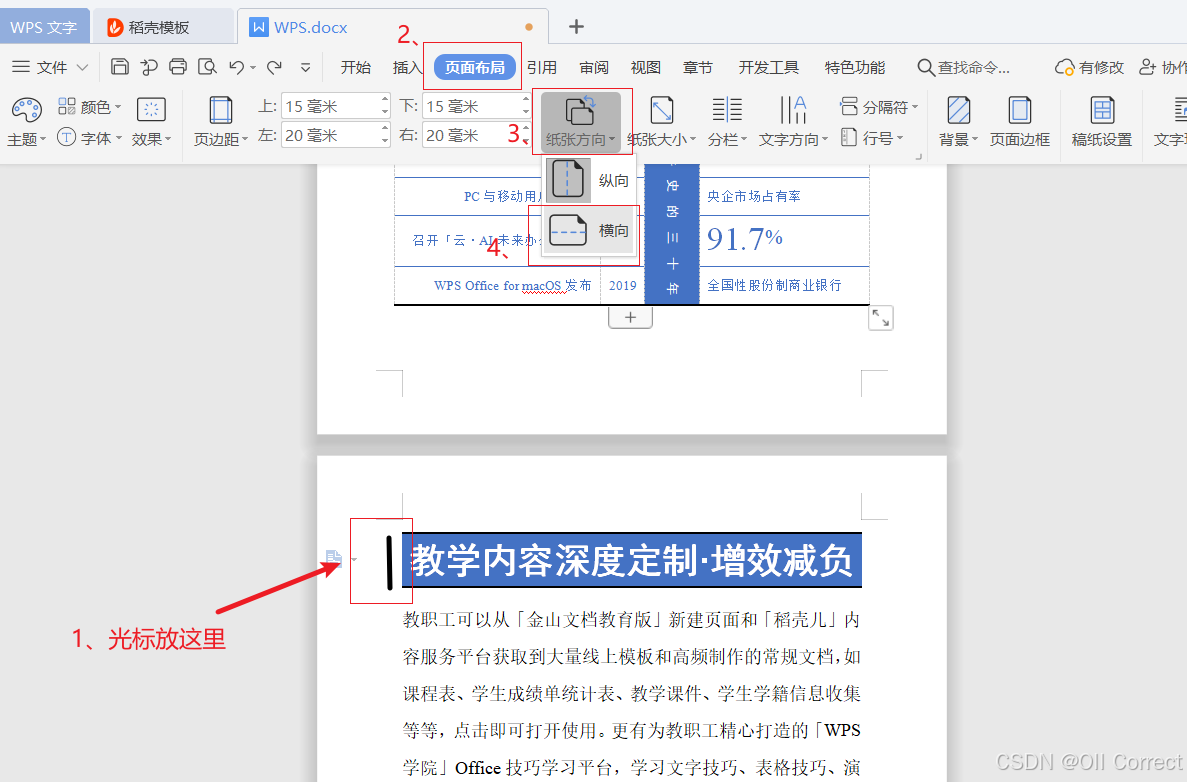Open the 稻壳模板 tab

(x=148, y=27)
